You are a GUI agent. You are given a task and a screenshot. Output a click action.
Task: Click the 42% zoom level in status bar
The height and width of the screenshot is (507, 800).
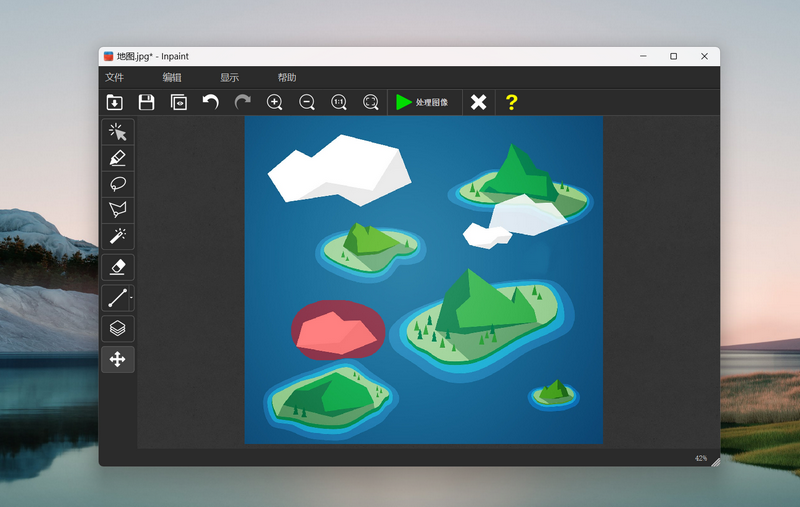pyautogui.click(x=701, y=458)
